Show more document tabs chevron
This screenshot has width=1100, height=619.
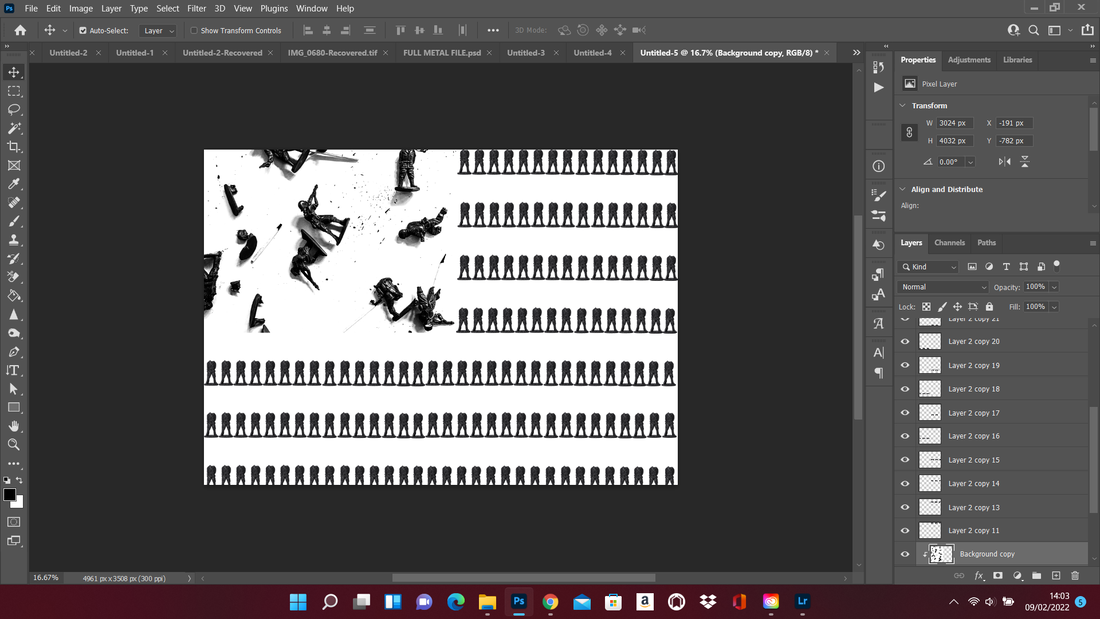[x=857, y=53]
